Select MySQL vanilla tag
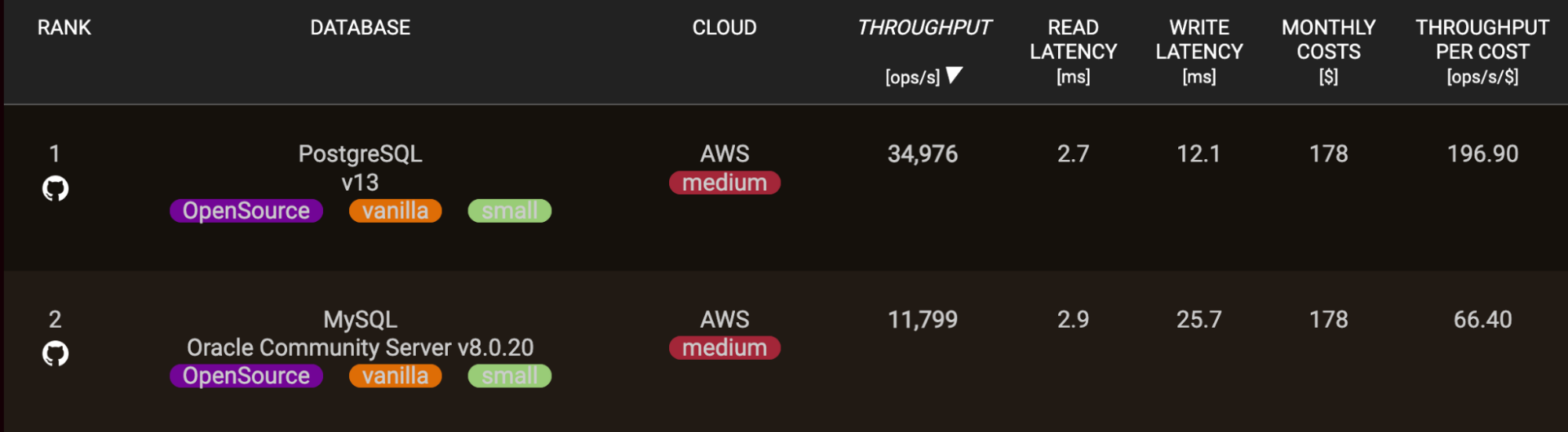The width and height of the screenshot is (1568, 432). (x=395, y=376)
